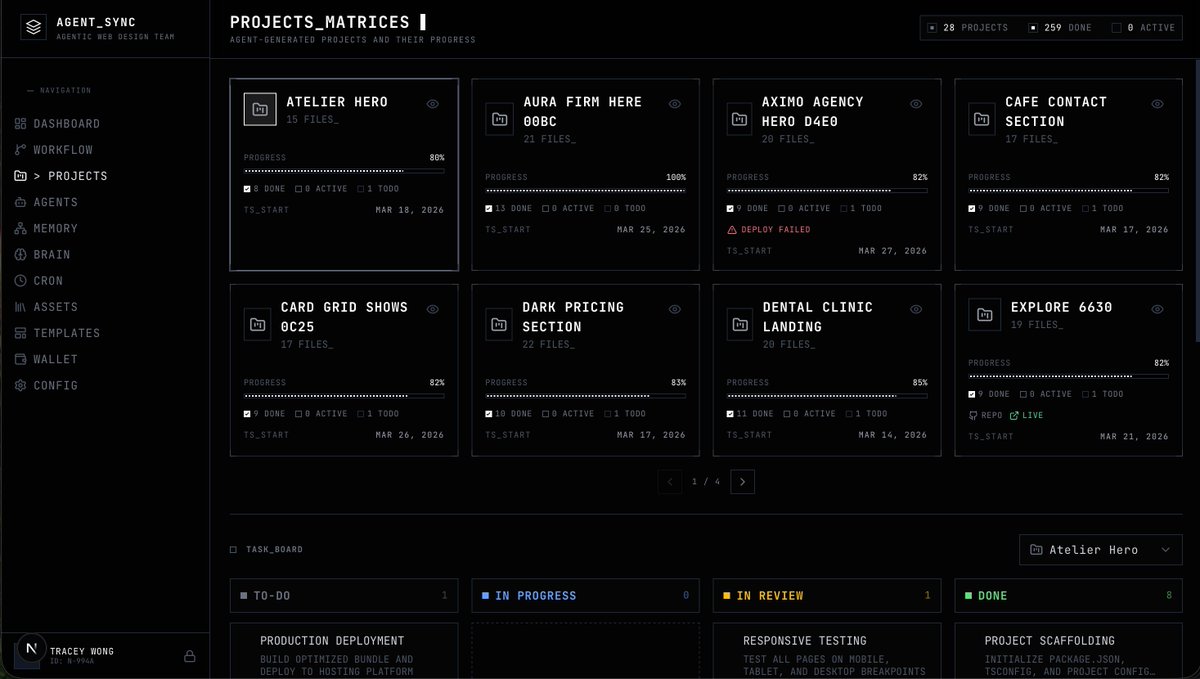Open Agents in the navigation
Screen dimensions: 1200x679
55,202
